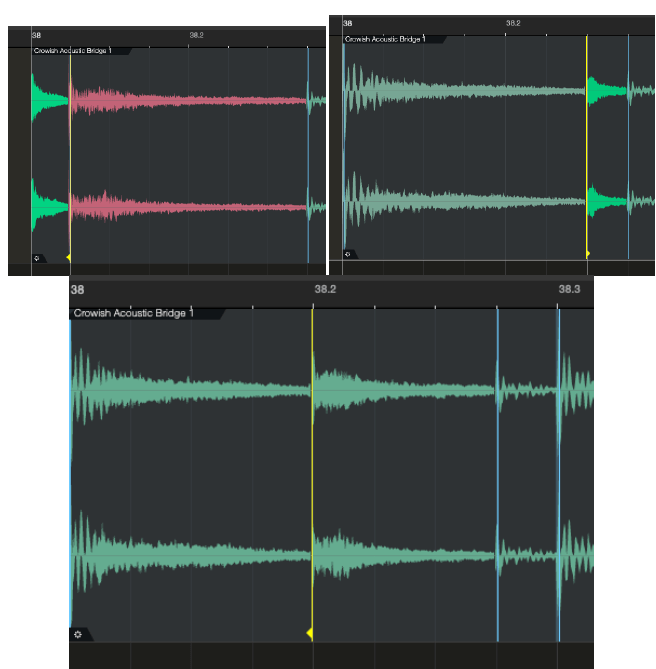
Task: Click 'Crowish Acoustic Bridge 1' label in bottom panel
Action: pos(133,313)
